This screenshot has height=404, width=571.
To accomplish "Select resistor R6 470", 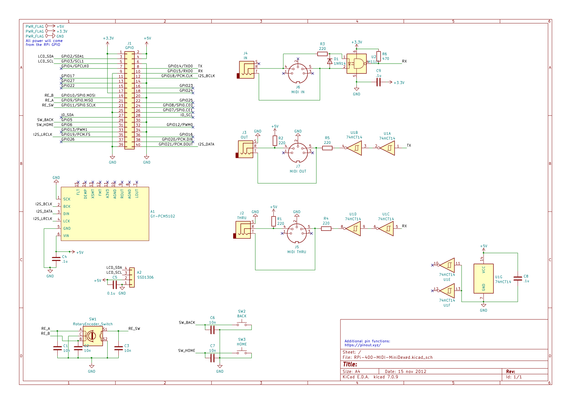I will coord(379,56).
